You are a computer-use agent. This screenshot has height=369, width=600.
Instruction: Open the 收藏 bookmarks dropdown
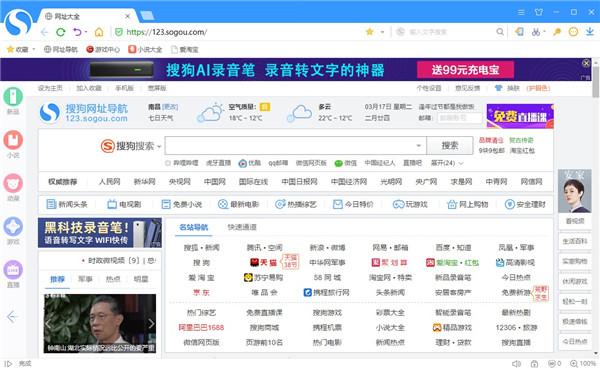pos(21,49)
